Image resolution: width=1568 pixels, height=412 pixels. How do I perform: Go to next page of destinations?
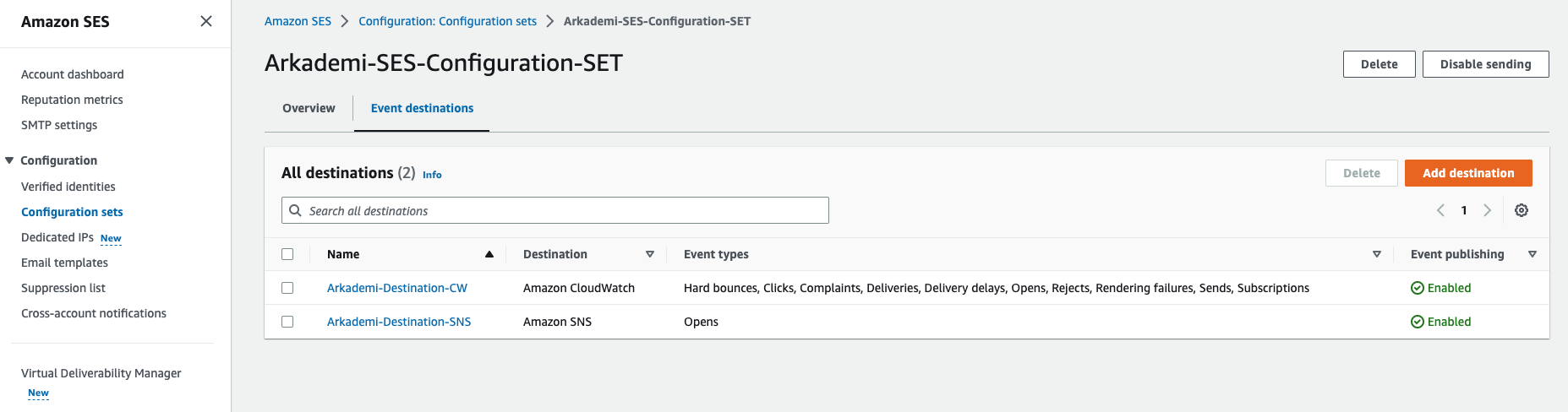click(1487, 210)
